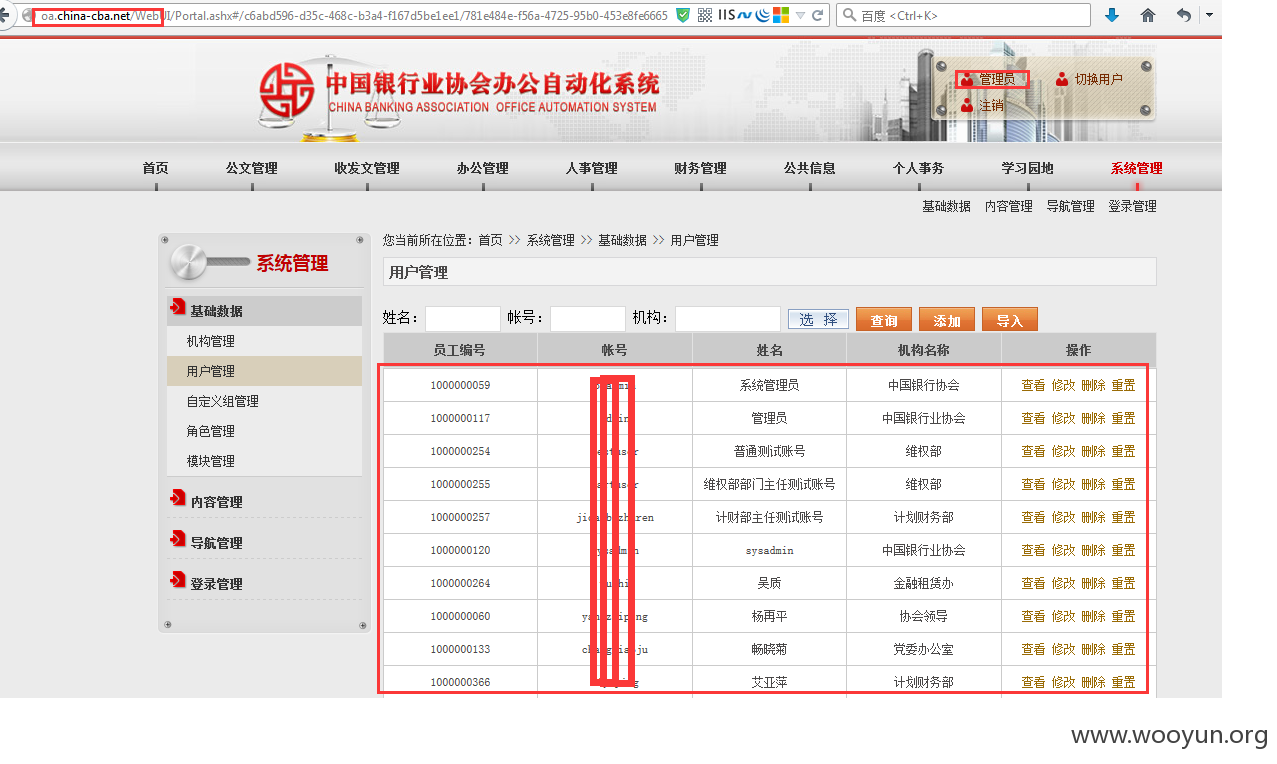
Task: Click the browser back button
Action: coord(3,15)
